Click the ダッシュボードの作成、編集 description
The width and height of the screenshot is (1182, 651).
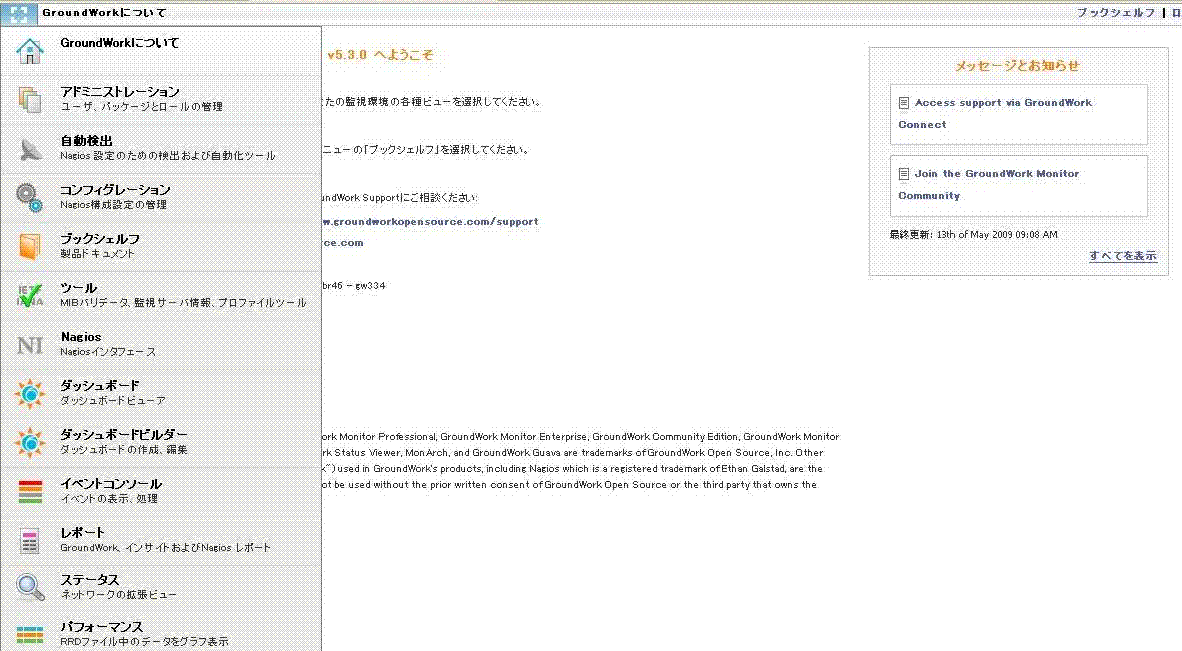(124, 450)
